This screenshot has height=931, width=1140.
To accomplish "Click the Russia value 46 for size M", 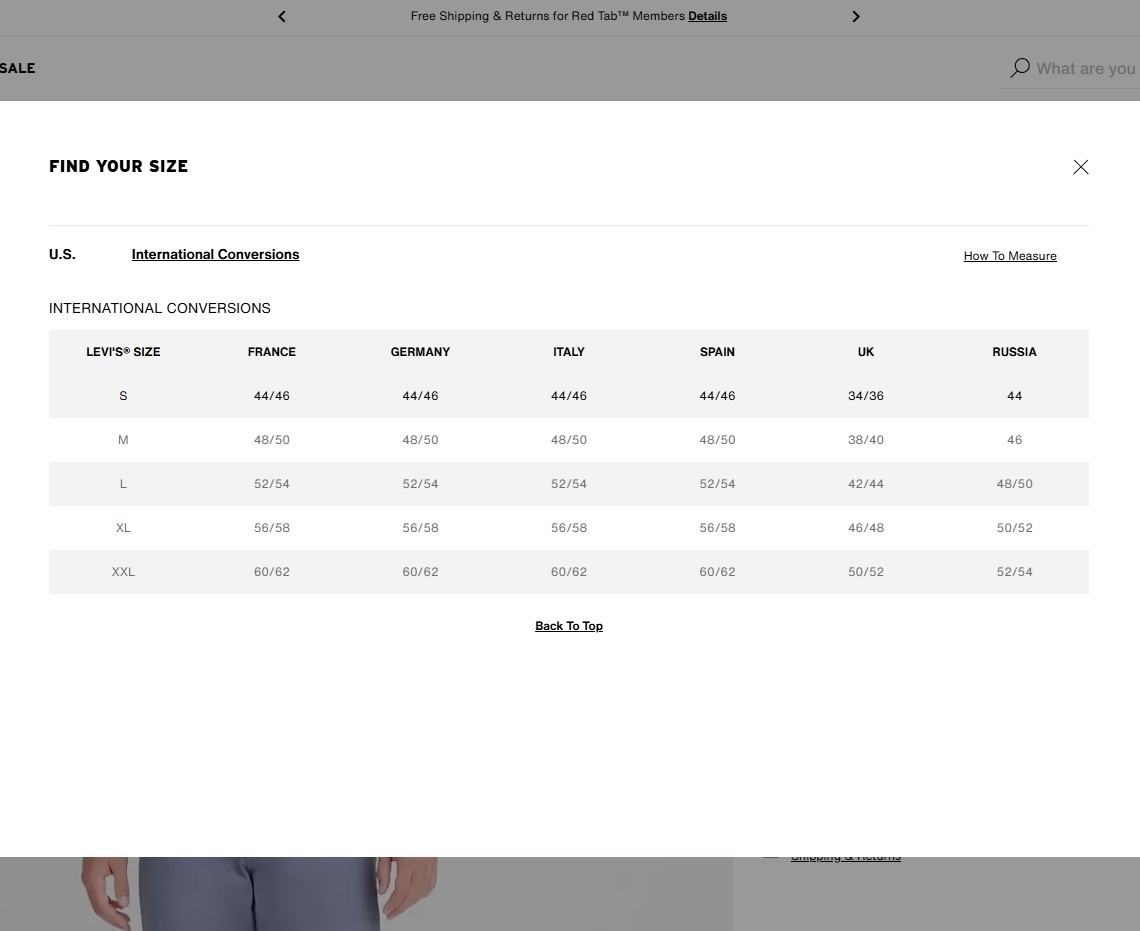I will click(x=1014, y=440).
